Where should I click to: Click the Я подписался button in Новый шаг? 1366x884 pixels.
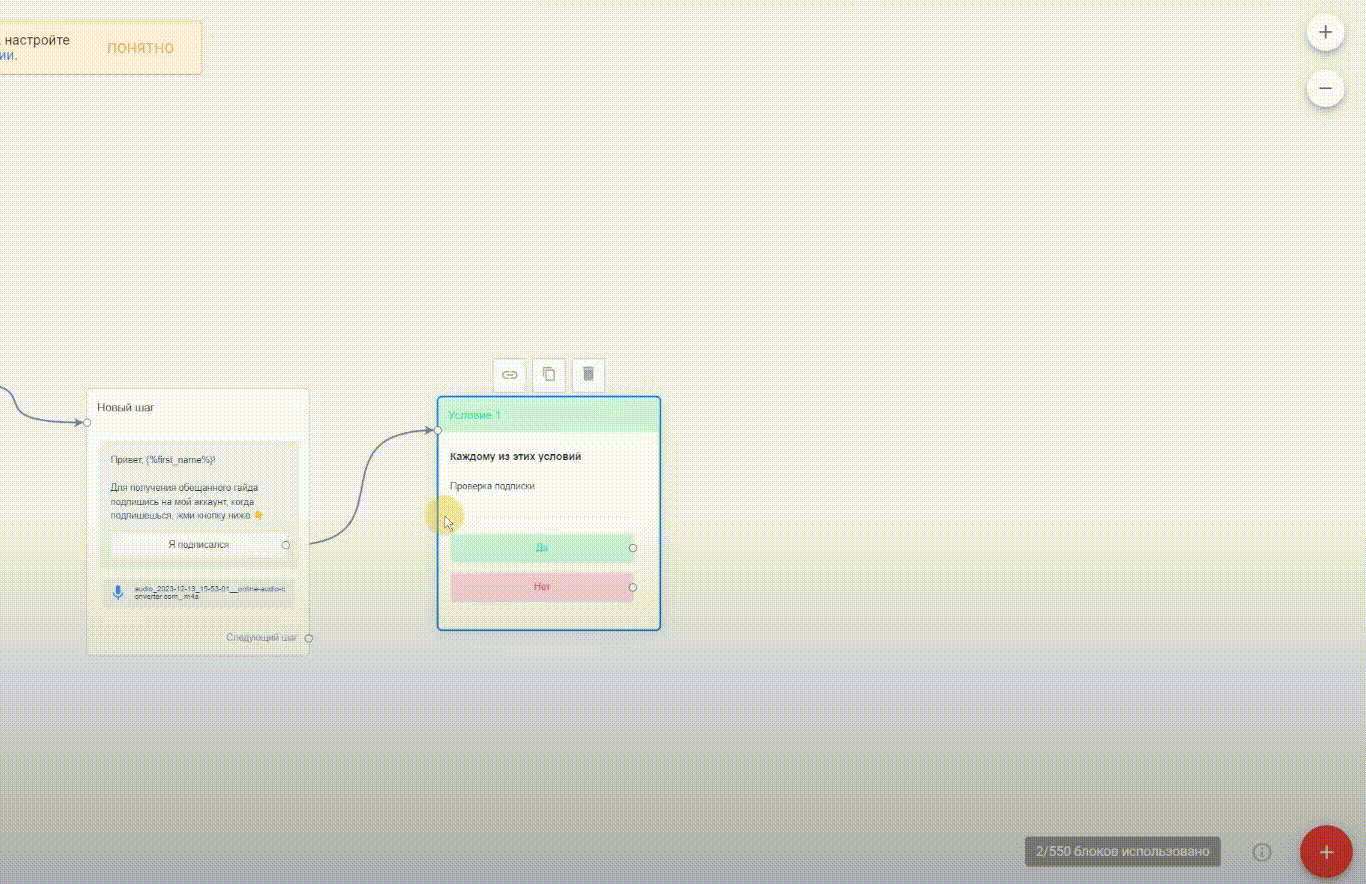(198, 545)
